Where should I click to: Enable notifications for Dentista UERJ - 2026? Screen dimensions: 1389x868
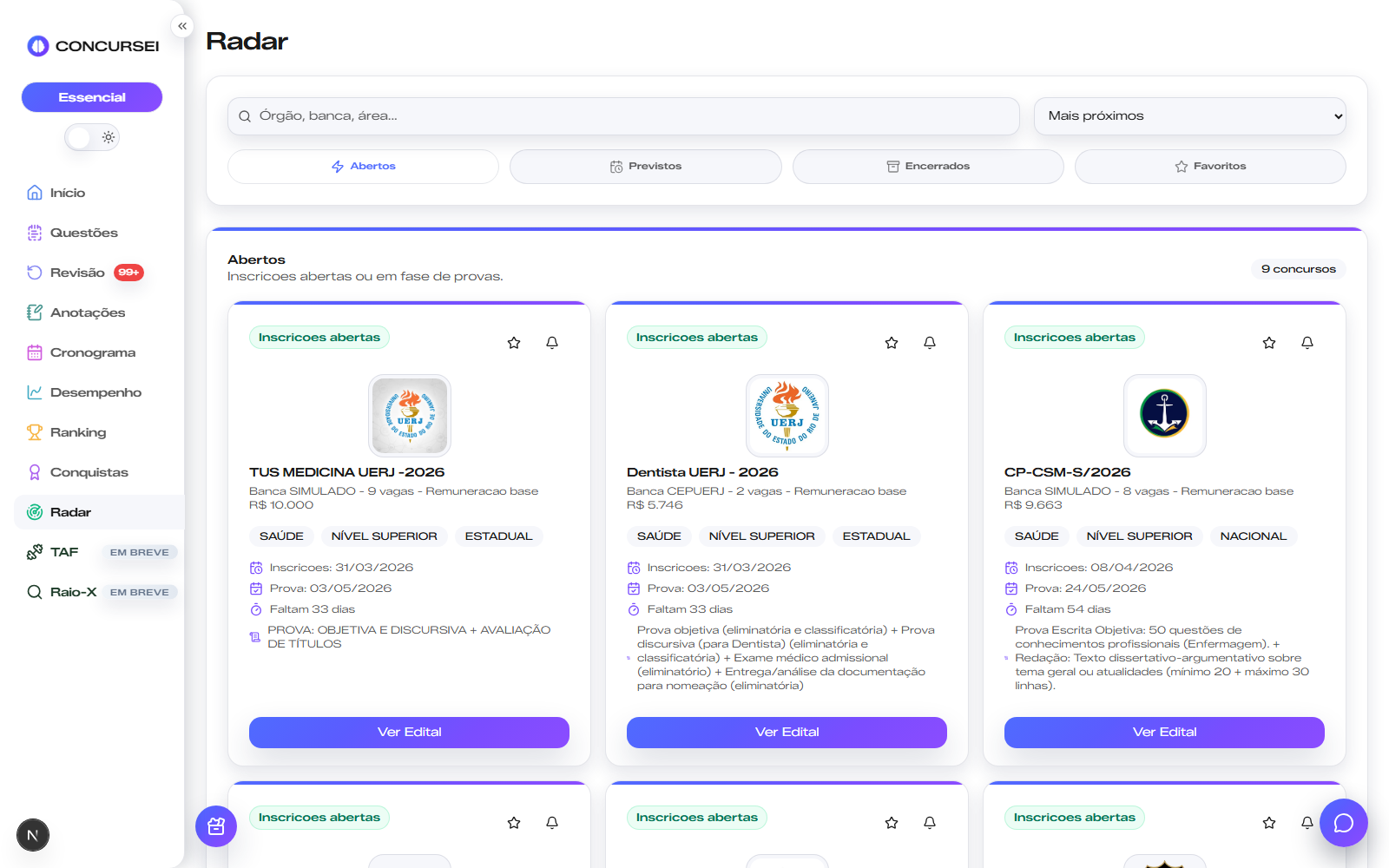click(929, 342)
